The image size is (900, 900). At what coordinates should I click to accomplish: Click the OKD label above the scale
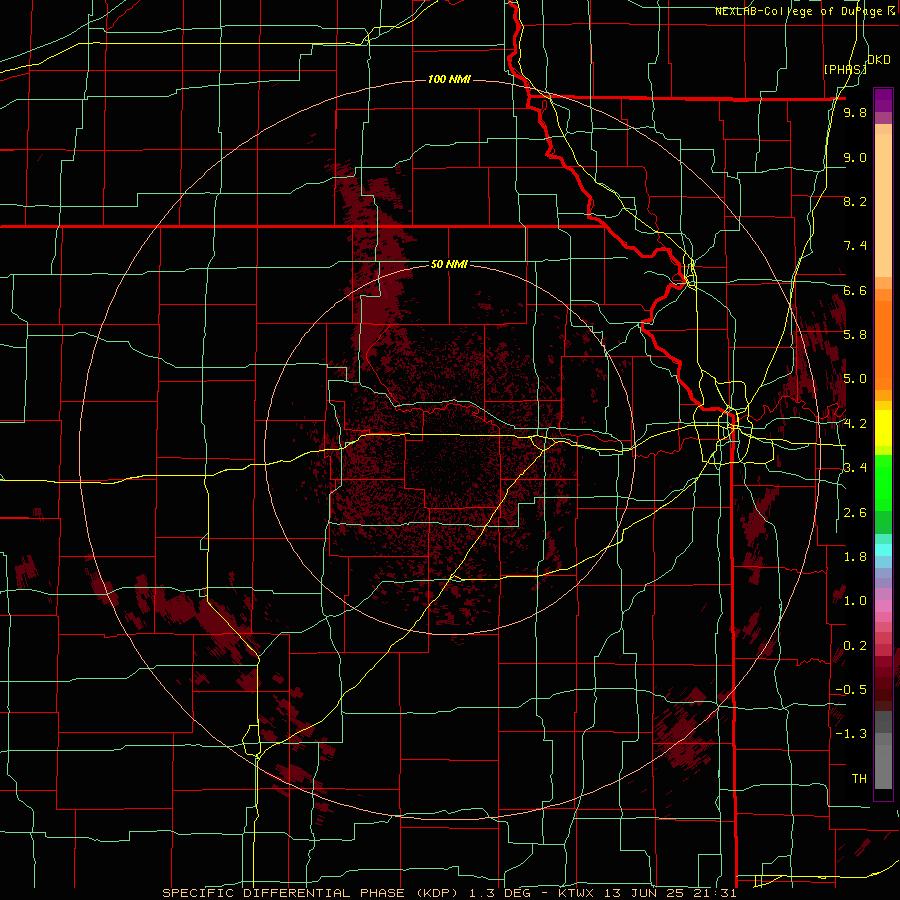click(x=879, y=60)
